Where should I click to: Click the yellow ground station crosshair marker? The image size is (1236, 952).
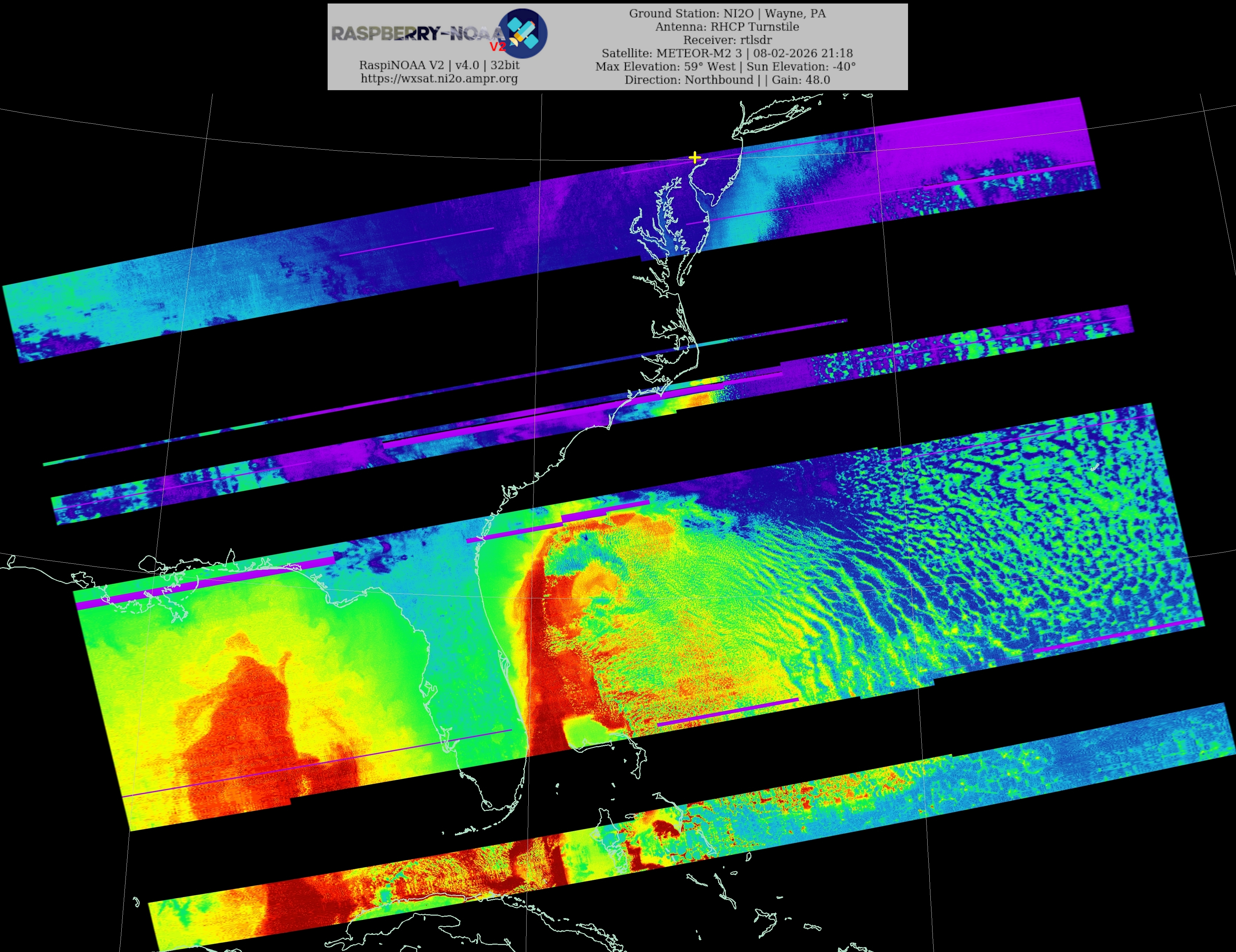pyautogui.click(x=695, y=157)
